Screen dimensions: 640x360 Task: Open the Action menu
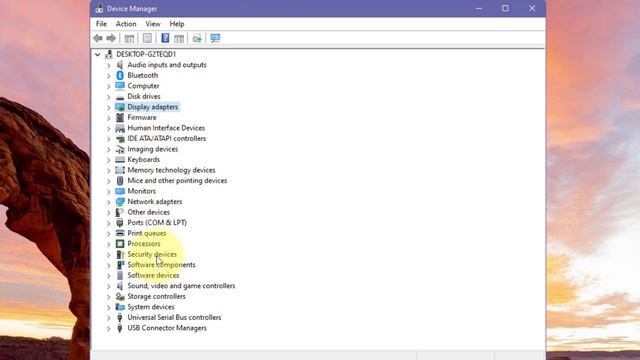[126, 24]
